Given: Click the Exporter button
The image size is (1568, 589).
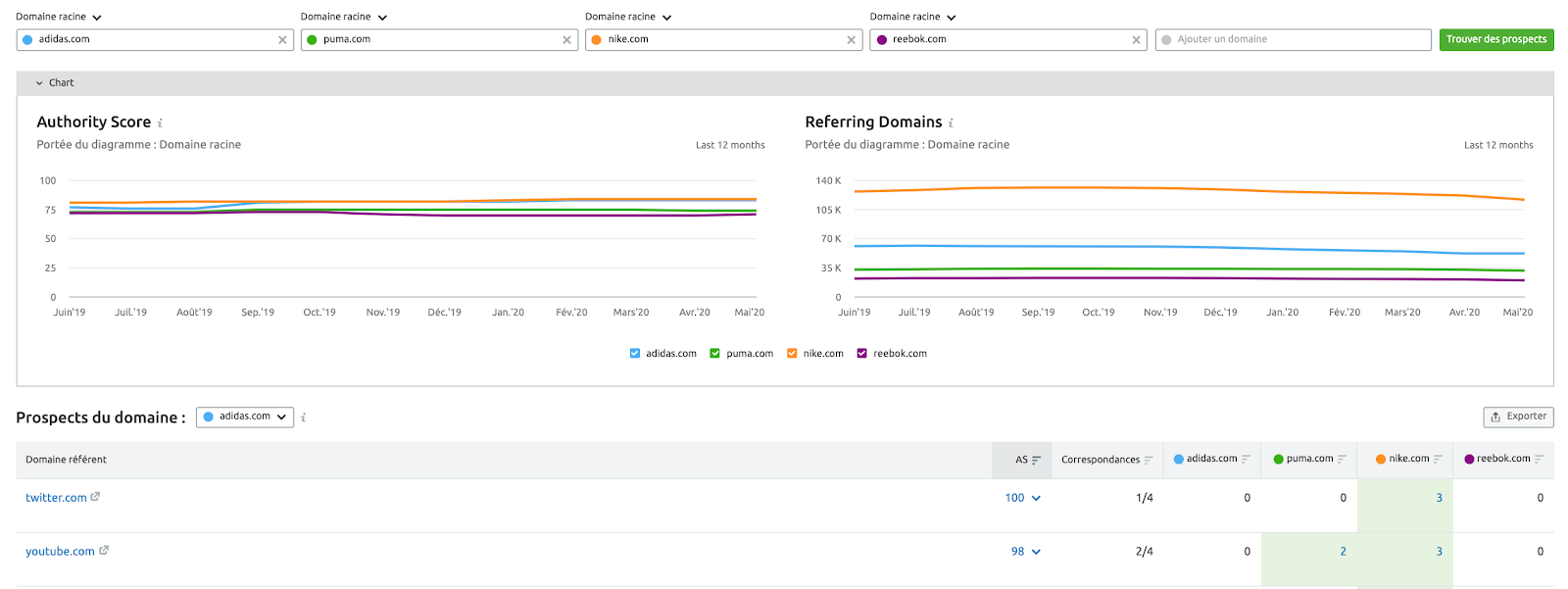Looking at the screenshot, I should tap(1518, 417).
